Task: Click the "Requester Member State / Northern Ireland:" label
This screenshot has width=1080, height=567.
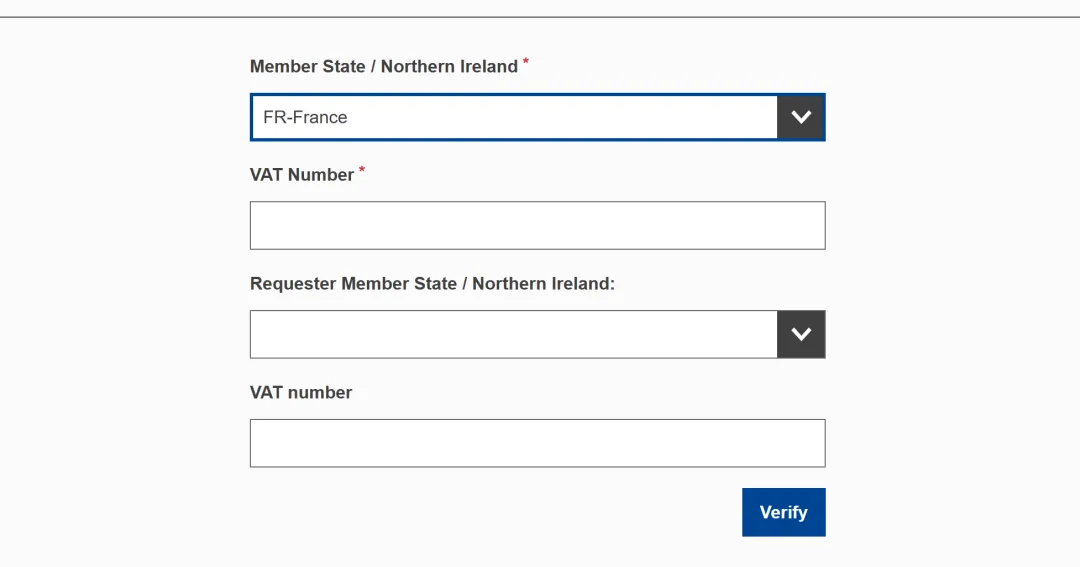Action: [432, 284]
